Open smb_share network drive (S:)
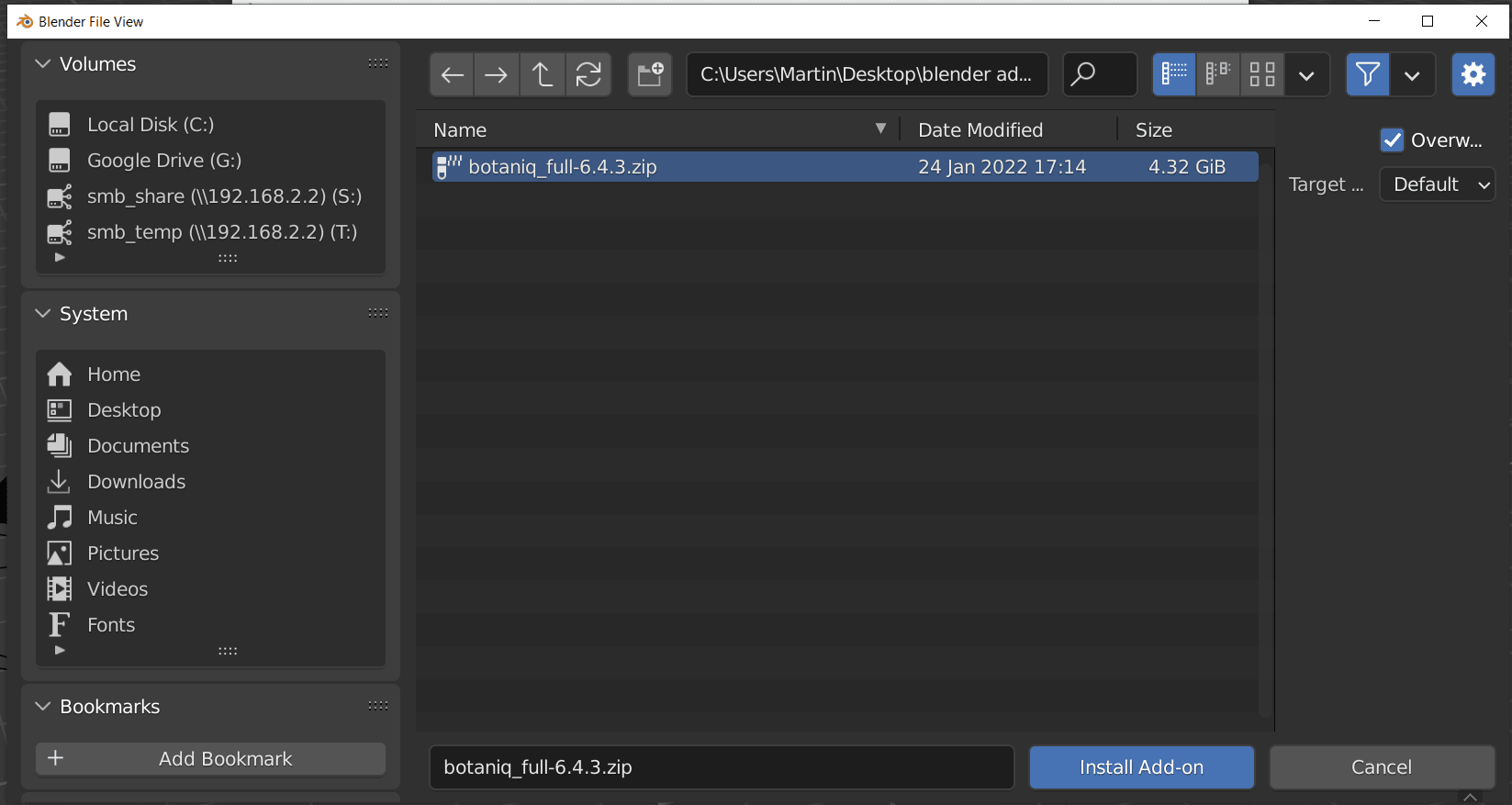The width and height of the screenshot is (1512, 805). point(210,196)
